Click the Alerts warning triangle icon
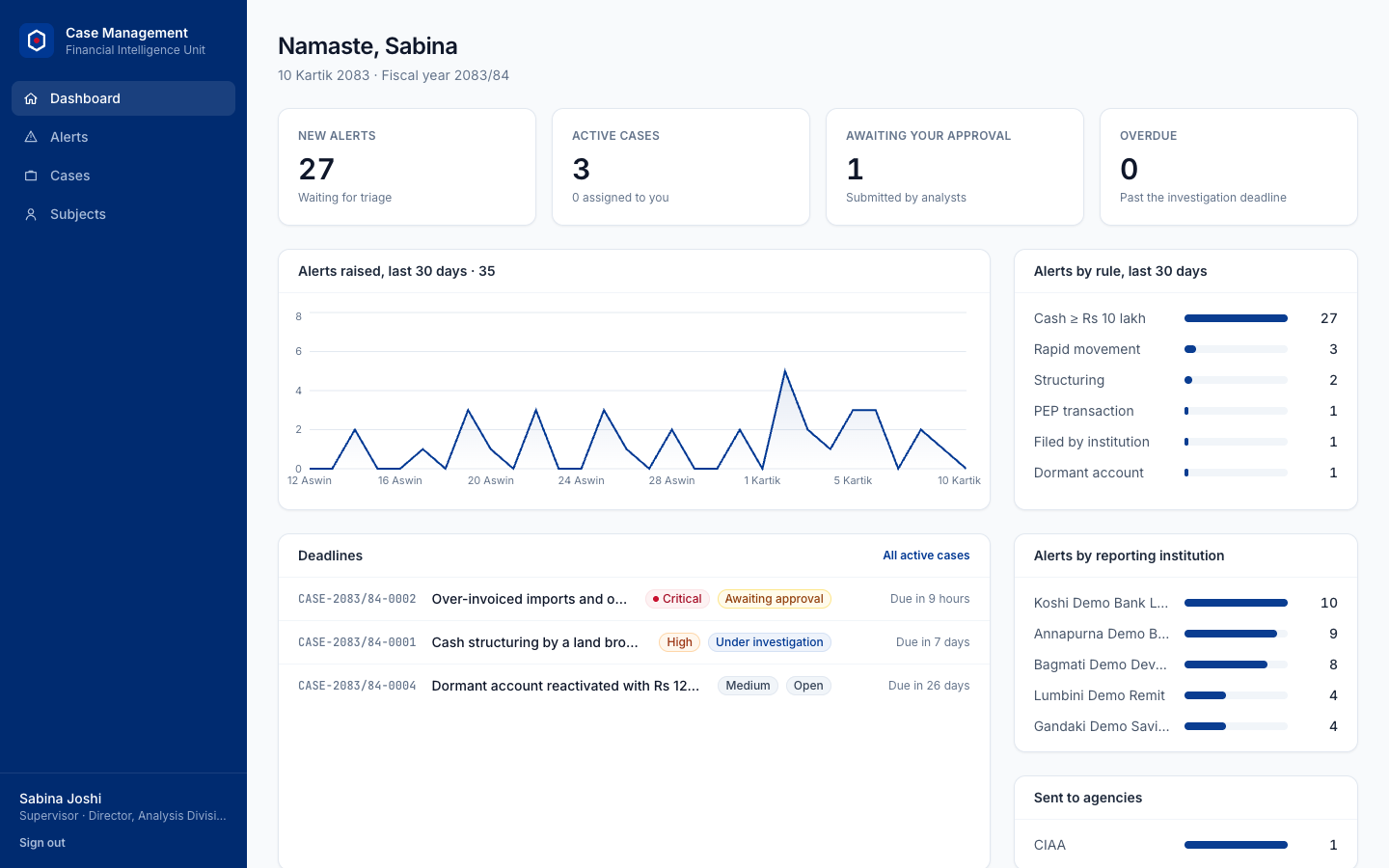This screenshot has height=868, width=1389. [x=31, y=137]
